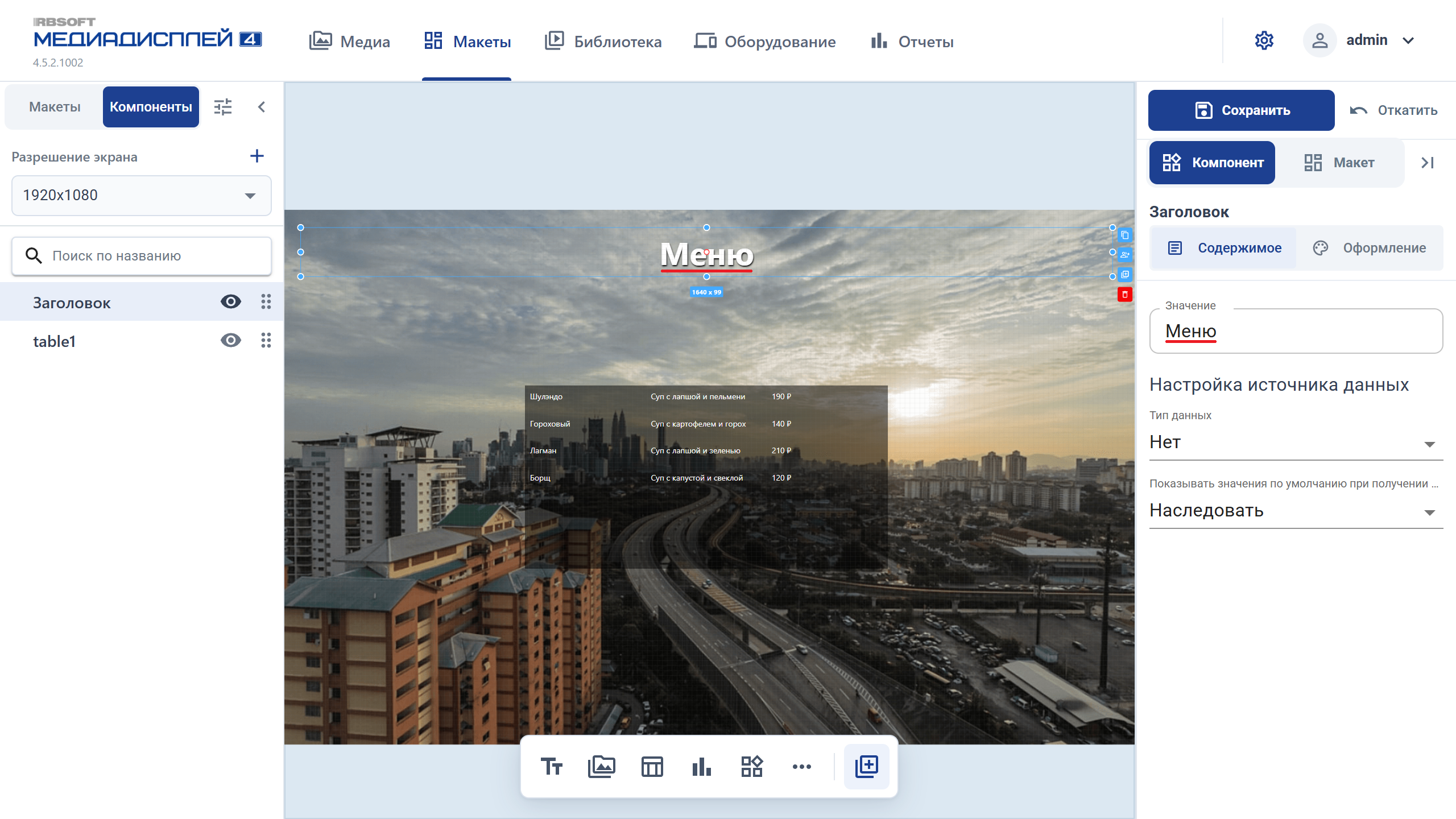Select the Компонент button in right panel

1212,163
